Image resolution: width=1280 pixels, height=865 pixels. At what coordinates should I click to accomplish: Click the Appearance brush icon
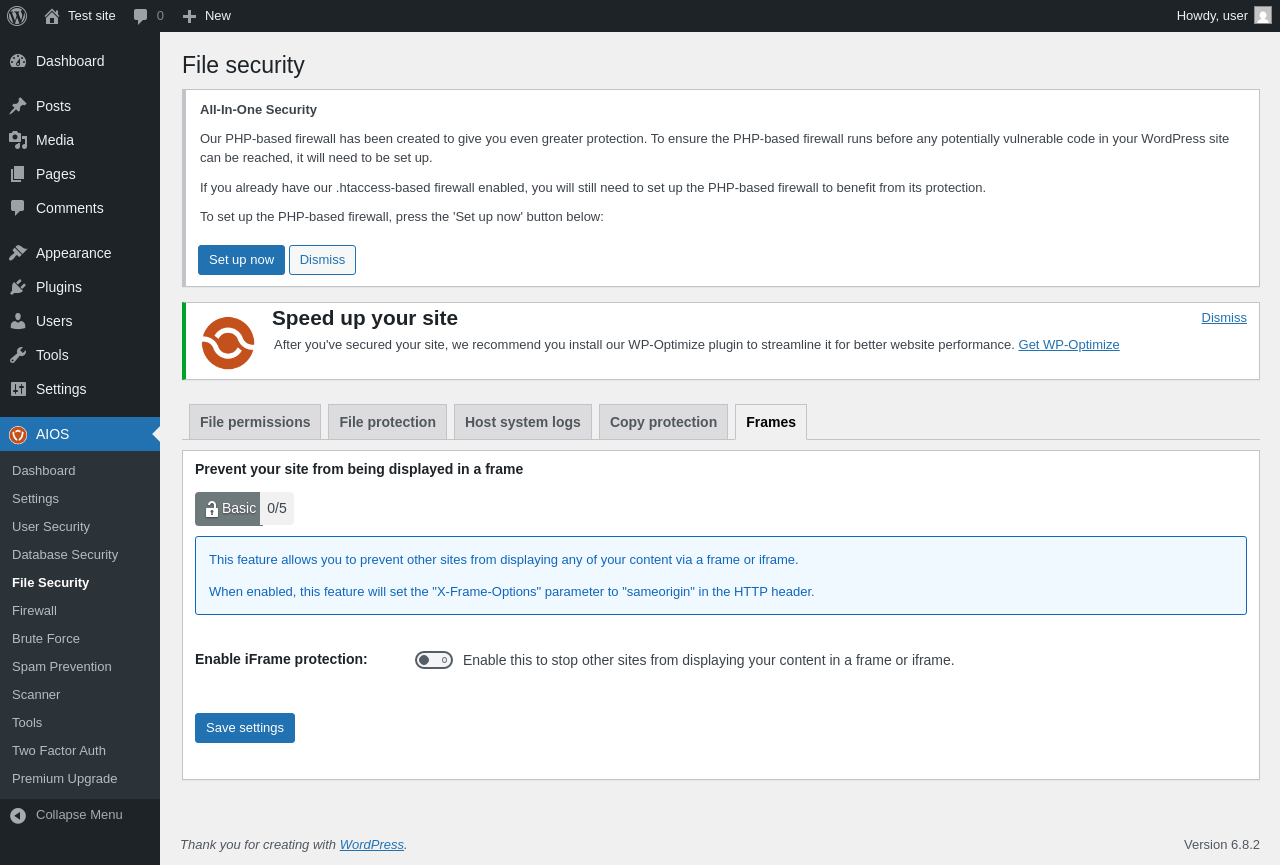(x=18, y=253)
